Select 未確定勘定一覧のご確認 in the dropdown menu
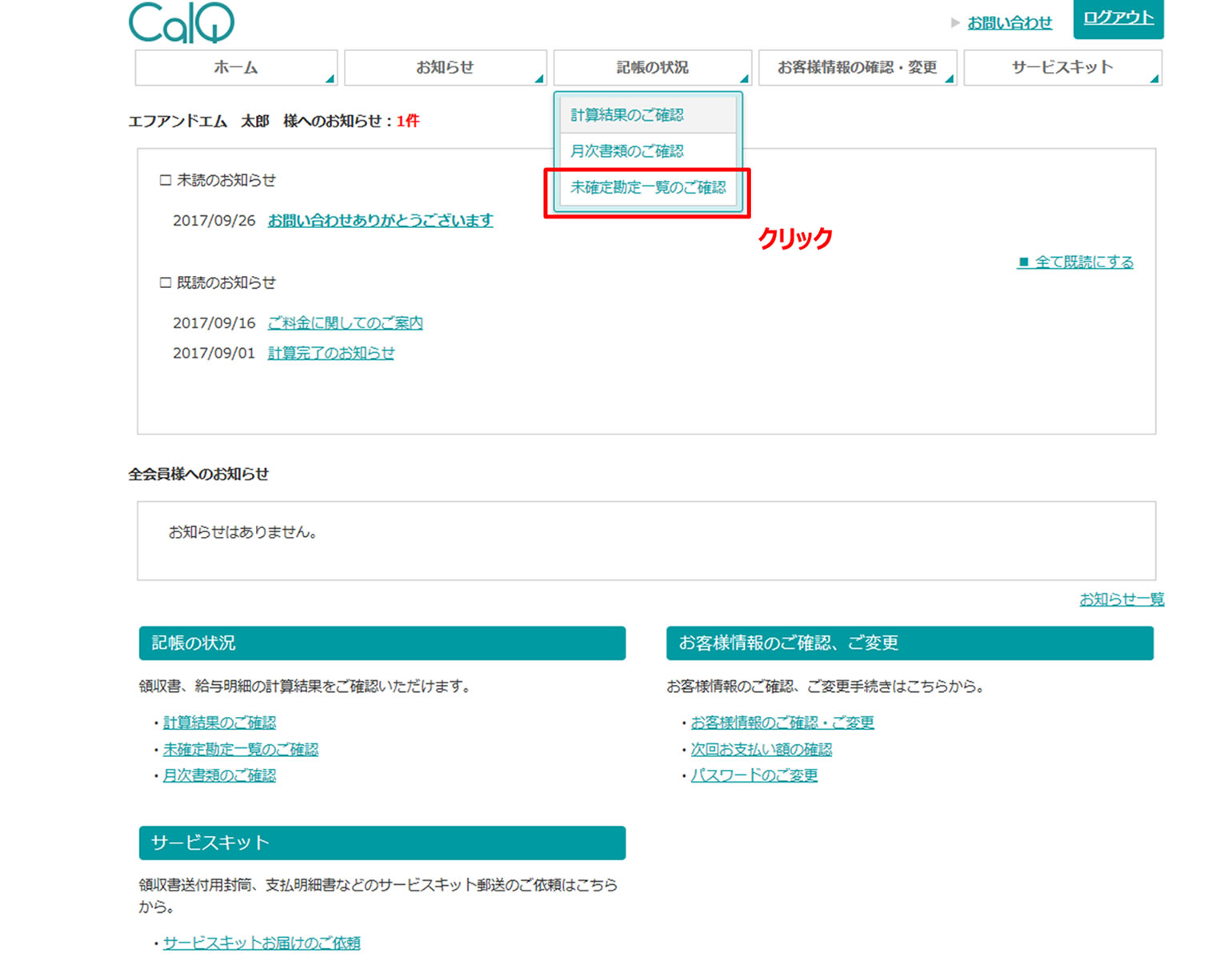The height and width of the screenshot is (965, 1232). (647, 187)
